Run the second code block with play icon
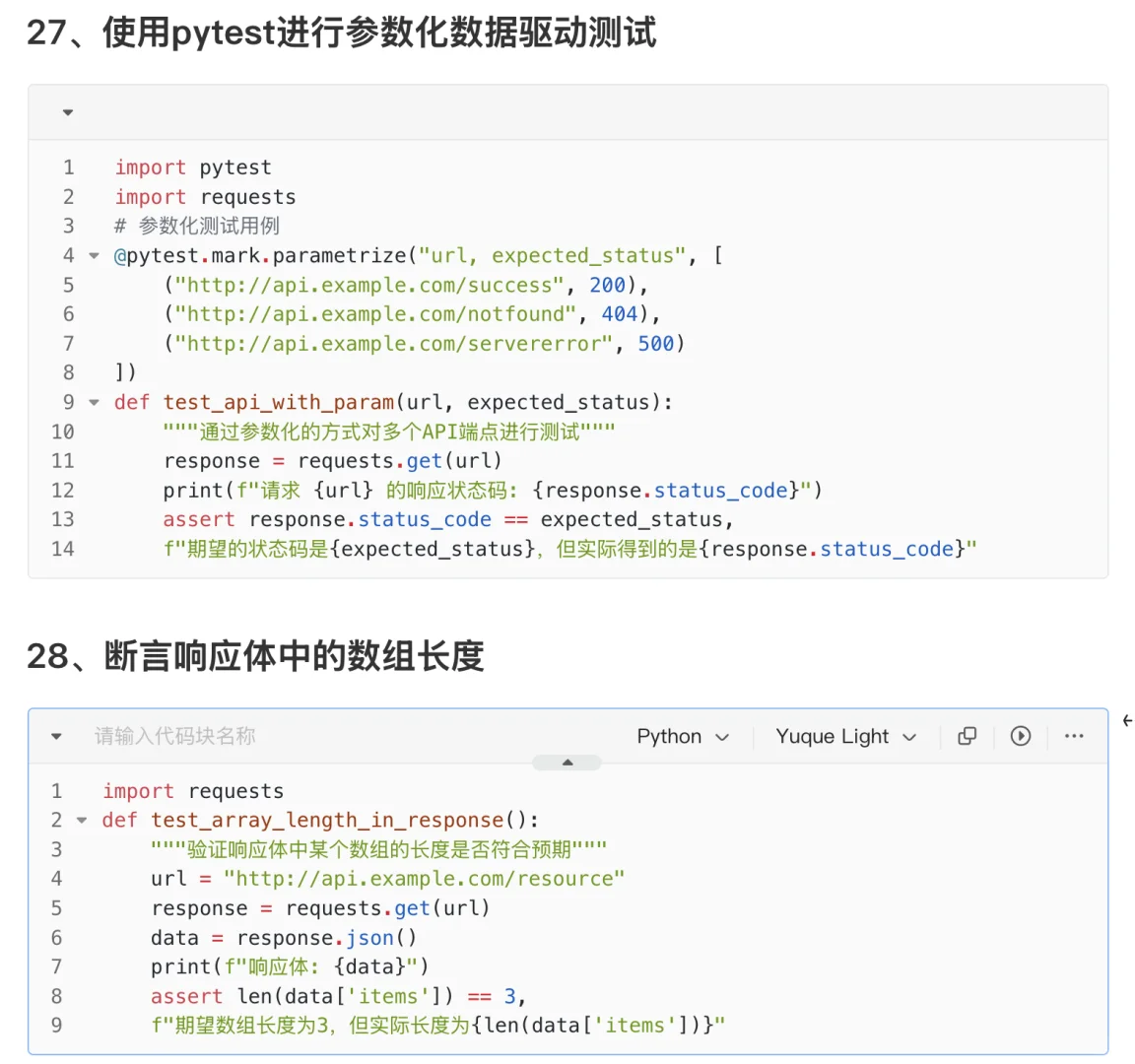 1021,736
